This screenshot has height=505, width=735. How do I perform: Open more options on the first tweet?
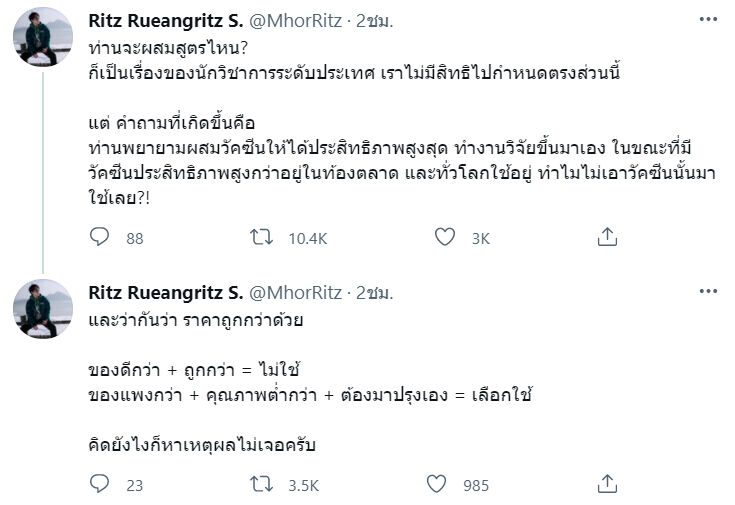pos(708,21)
